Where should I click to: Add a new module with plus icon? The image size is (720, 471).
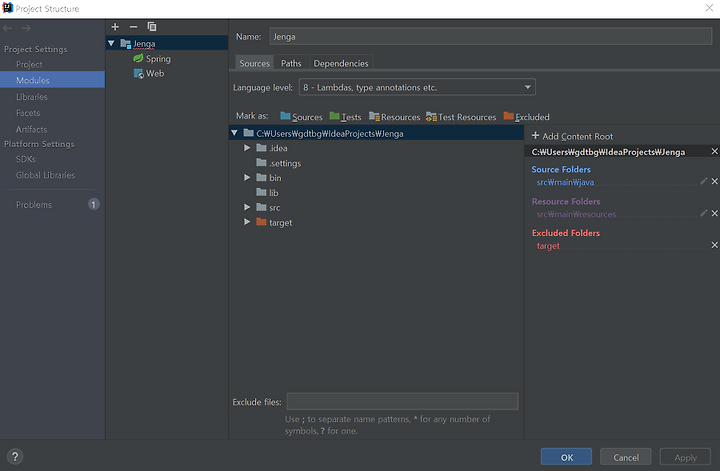coord(115,27)
